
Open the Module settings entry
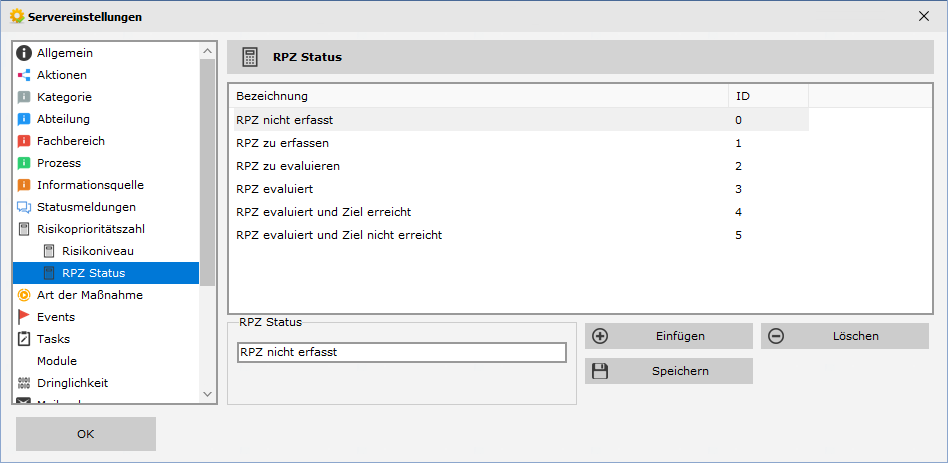(x=57, y=361)
